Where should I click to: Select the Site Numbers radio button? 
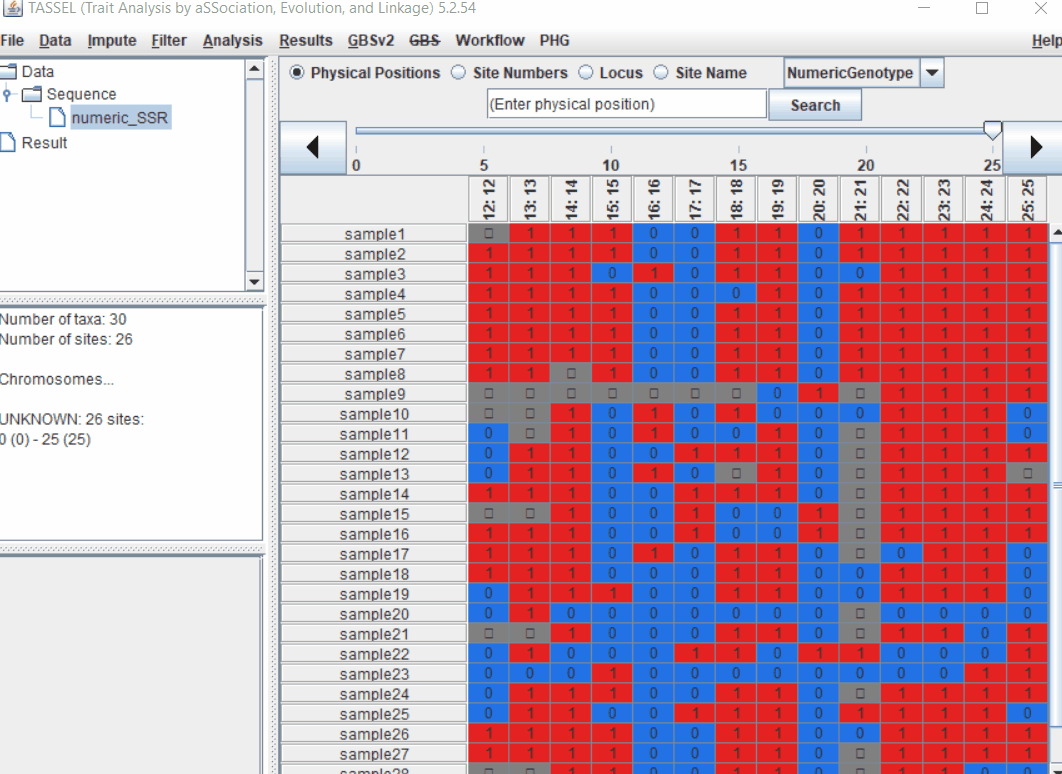click(x=459, y=73)
